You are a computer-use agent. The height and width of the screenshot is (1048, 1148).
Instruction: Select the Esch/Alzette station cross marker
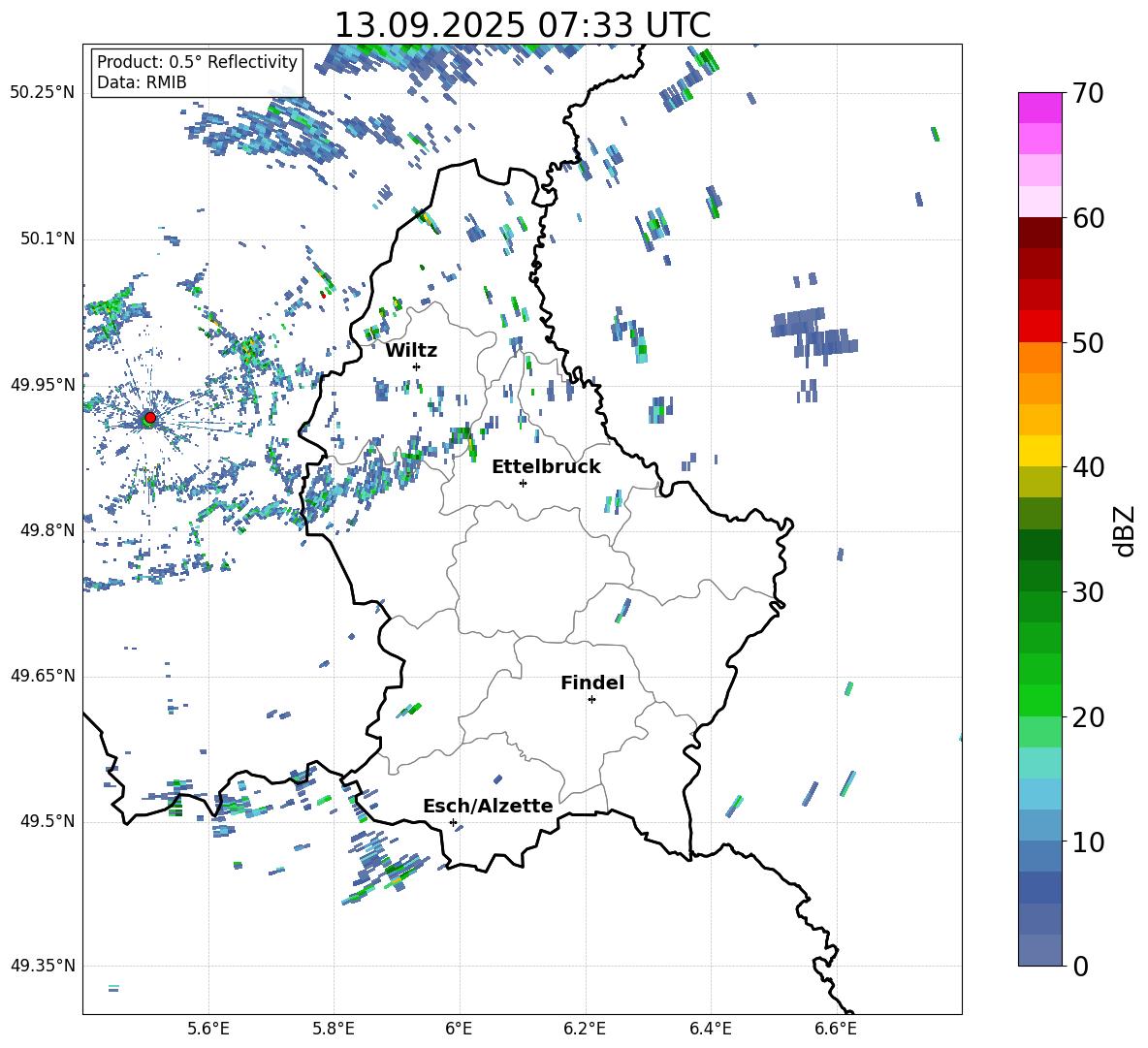pos(453,822)
